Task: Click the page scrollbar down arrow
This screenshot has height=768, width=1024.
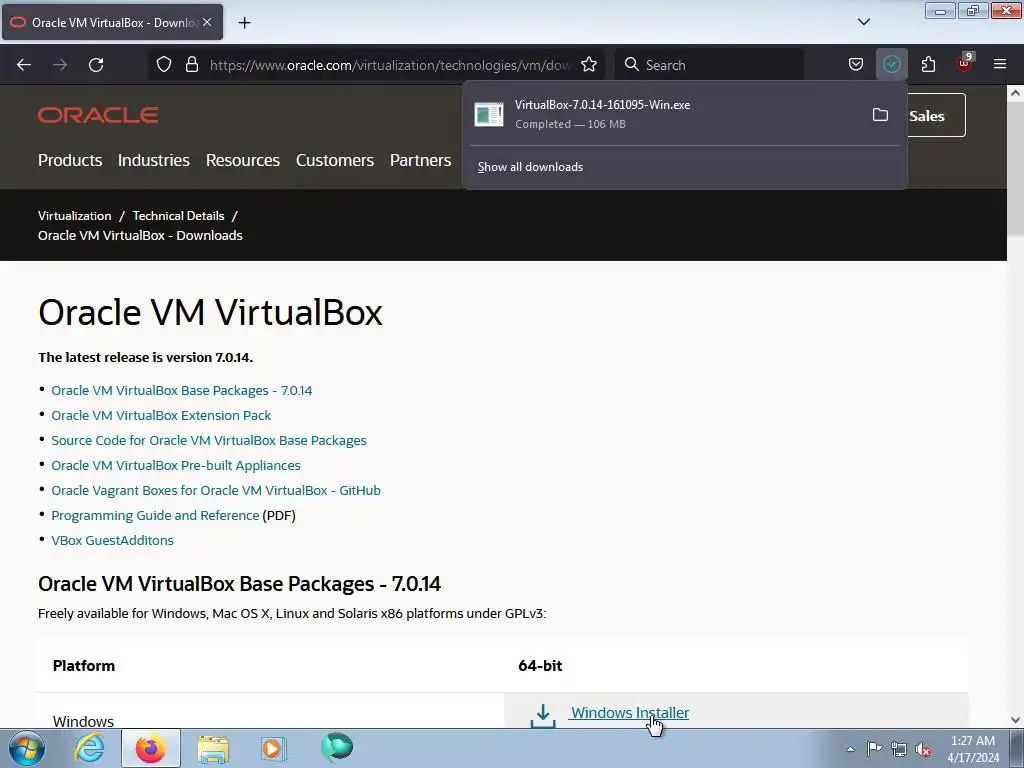Action: pyautogui.click(x=1016, y=720)
